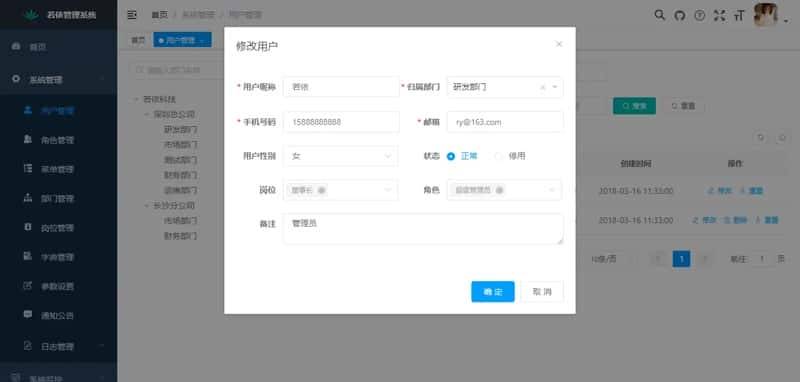
Task: Click 修改 link in first table row
Action: coord(720,191)
